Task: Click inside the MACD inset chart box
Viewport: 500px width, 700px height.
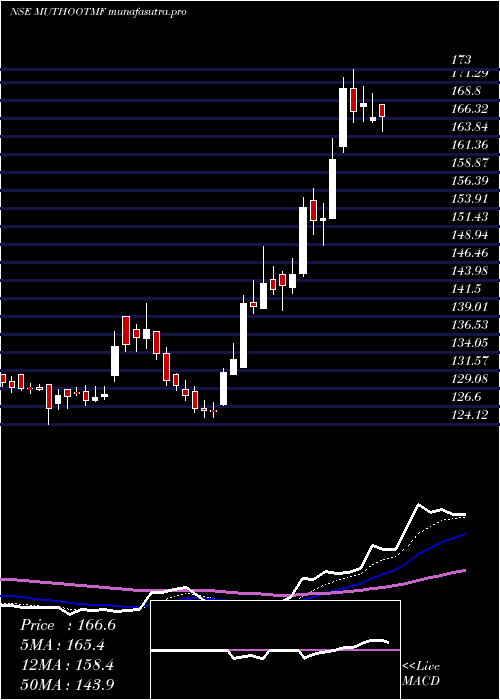Action: (x=275, y=650)
